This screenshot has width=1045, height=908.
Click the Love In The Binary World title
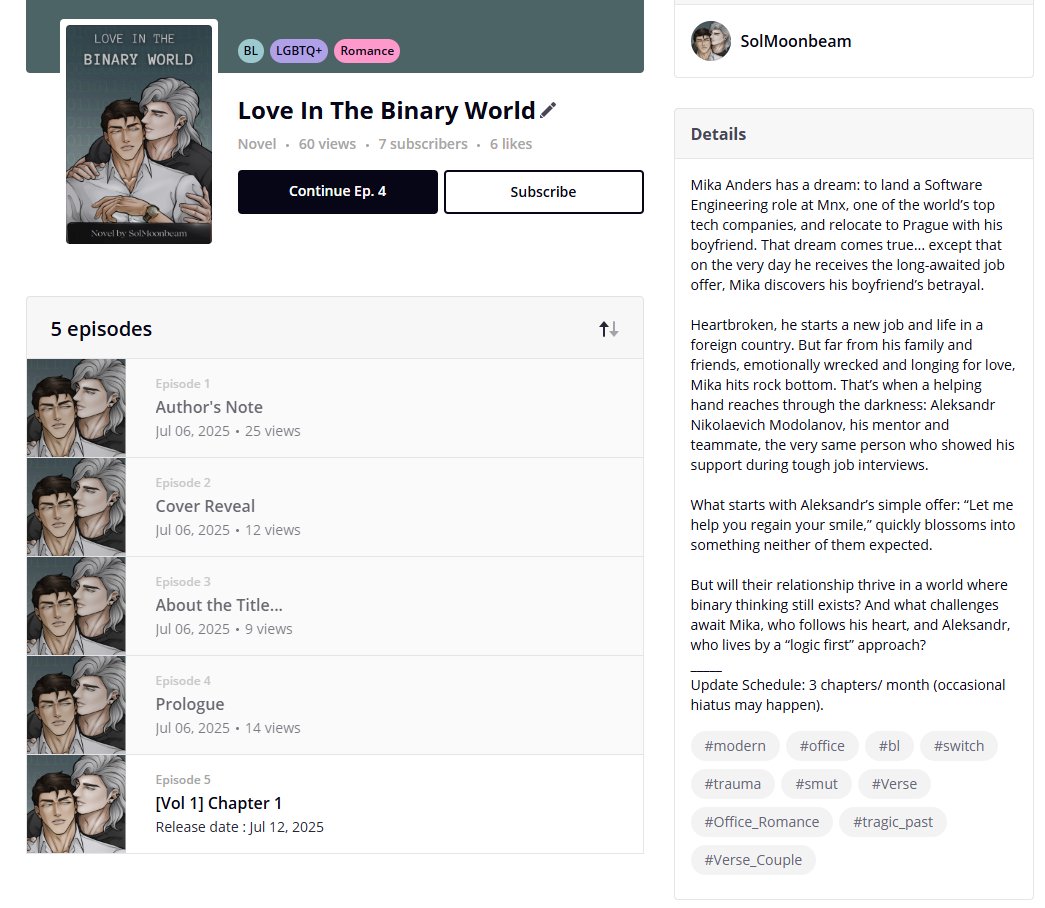pyautogui.click(x=387, y=111)
